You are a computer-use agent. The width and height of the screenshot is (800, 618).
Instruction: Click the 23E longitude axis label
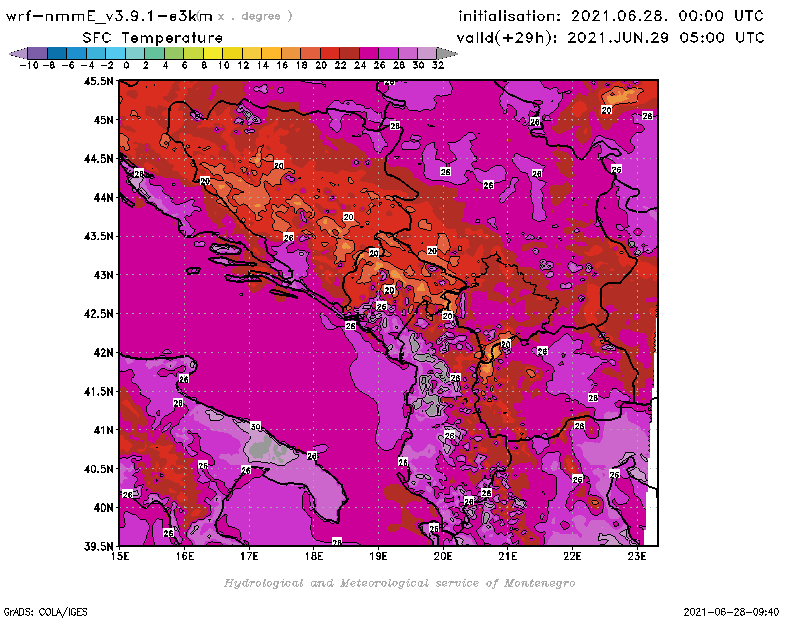tap(636, 556)
